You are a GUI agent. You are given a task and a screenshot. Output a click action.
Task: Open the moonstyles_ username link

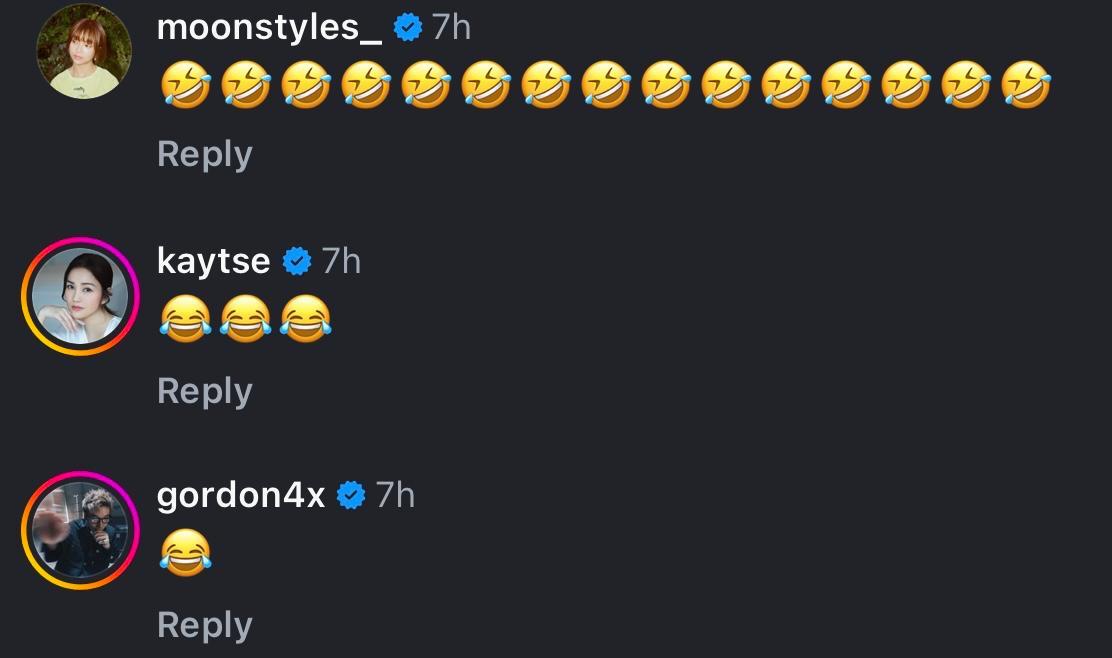click(x=269, y=28)
